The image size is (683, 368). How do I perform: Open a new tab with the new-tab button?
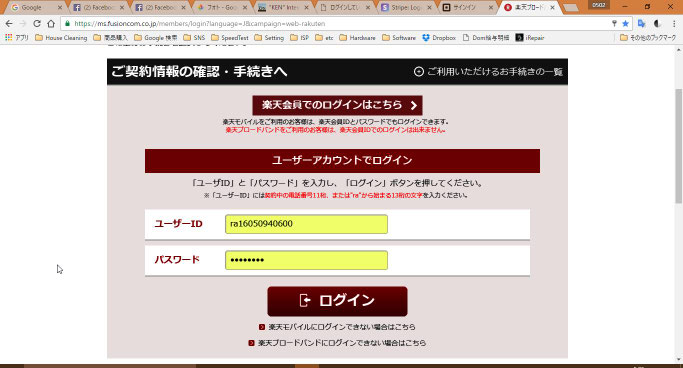pyautogui.click(x=571, y=8)
